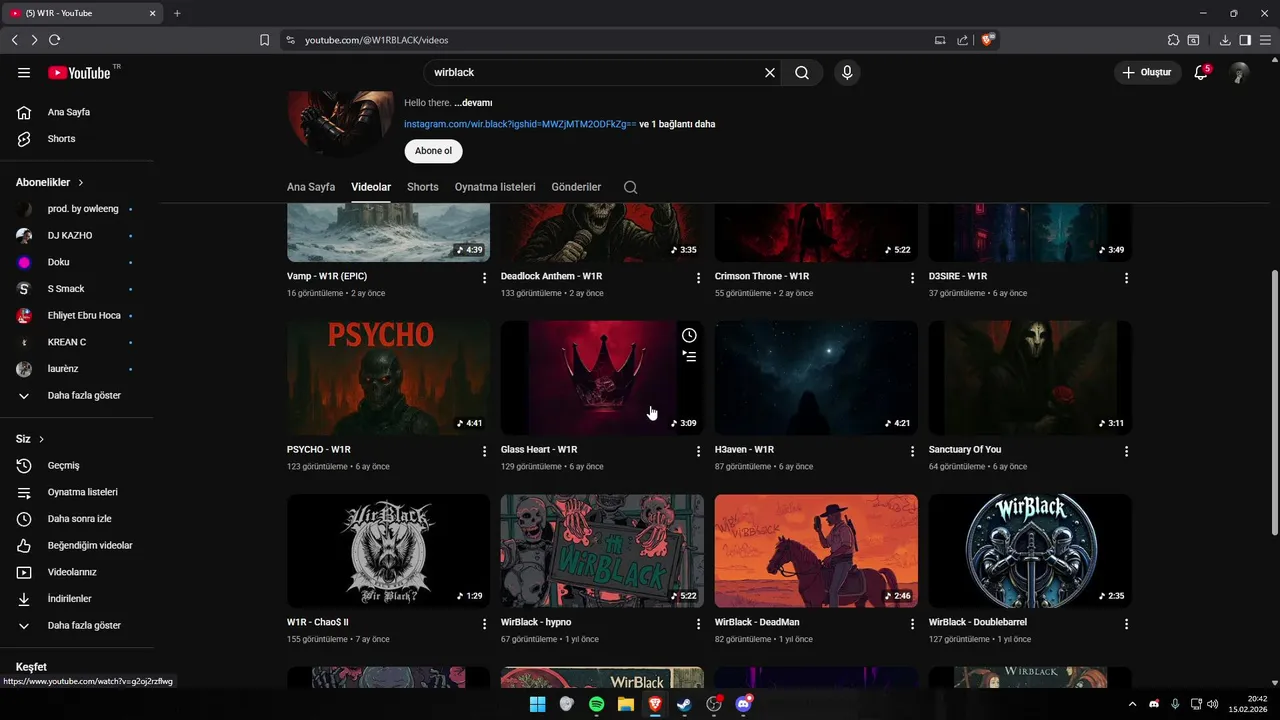Open the channel Shorts tab
Viewport: 1280px width, 720px height.
(423, 187)
